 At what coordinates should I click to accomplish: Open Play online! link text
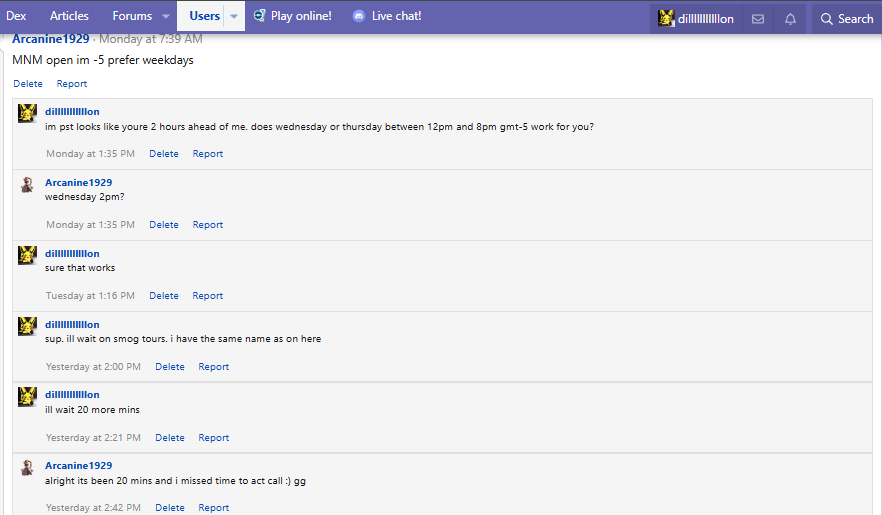tap(301, 16)
